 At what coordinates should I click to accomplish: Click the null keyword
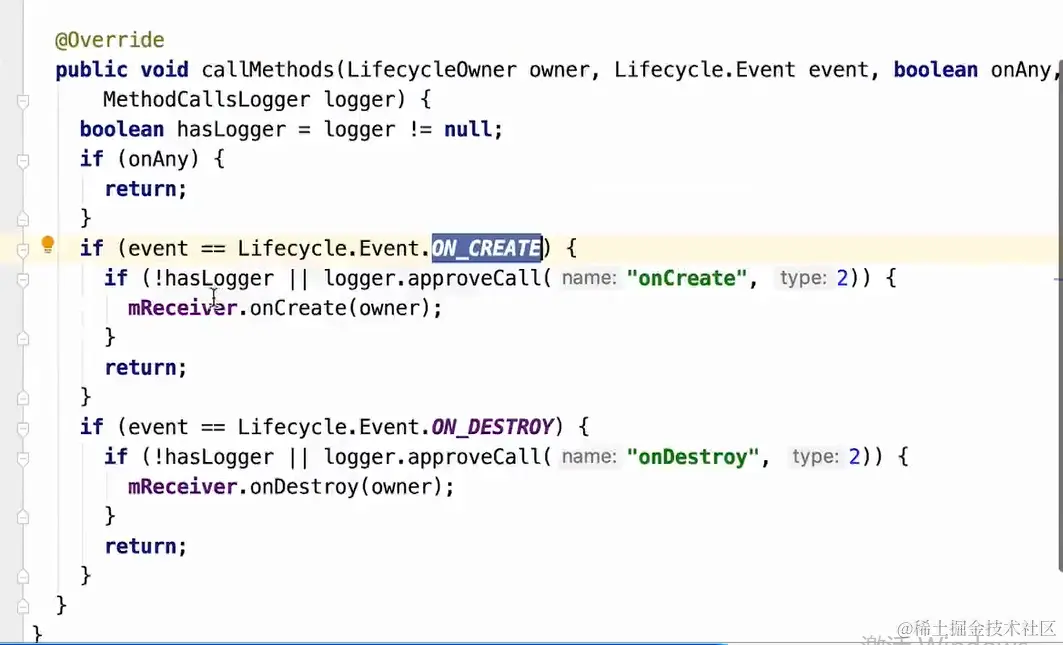coord(468,130)
